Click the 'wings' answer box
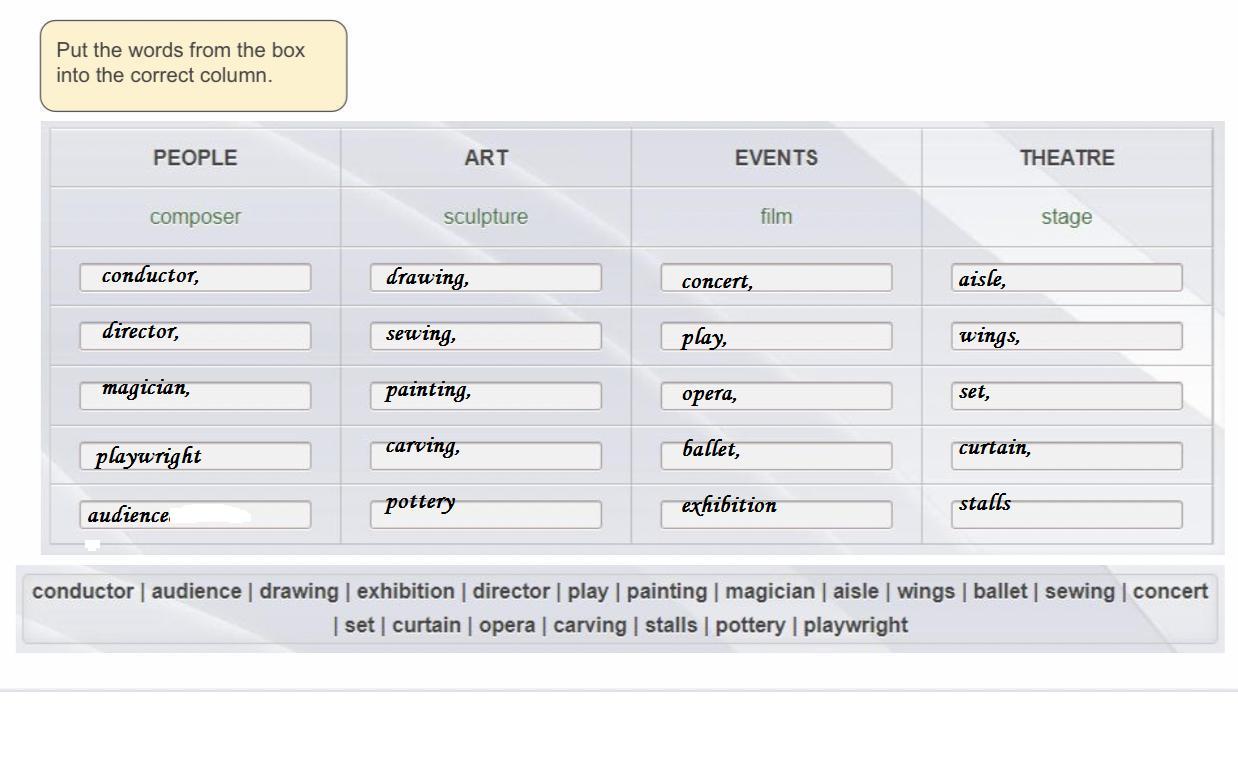This screenshot has height=778, width=1238. (x=1066, y=337)
